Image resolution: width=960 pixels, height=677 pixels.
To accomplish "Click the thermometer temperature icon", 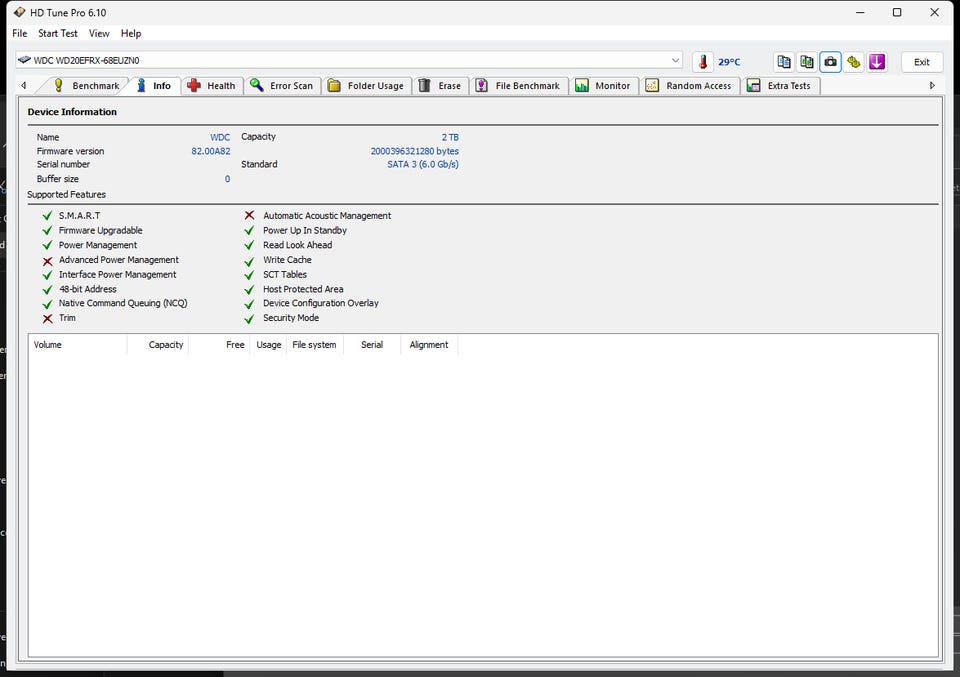I will pos(703,62).
